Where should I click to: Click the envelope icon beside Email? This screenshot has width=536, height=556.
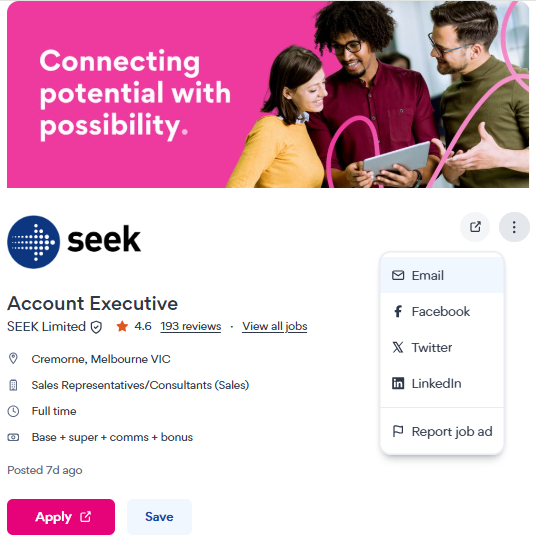click(398, 276)
